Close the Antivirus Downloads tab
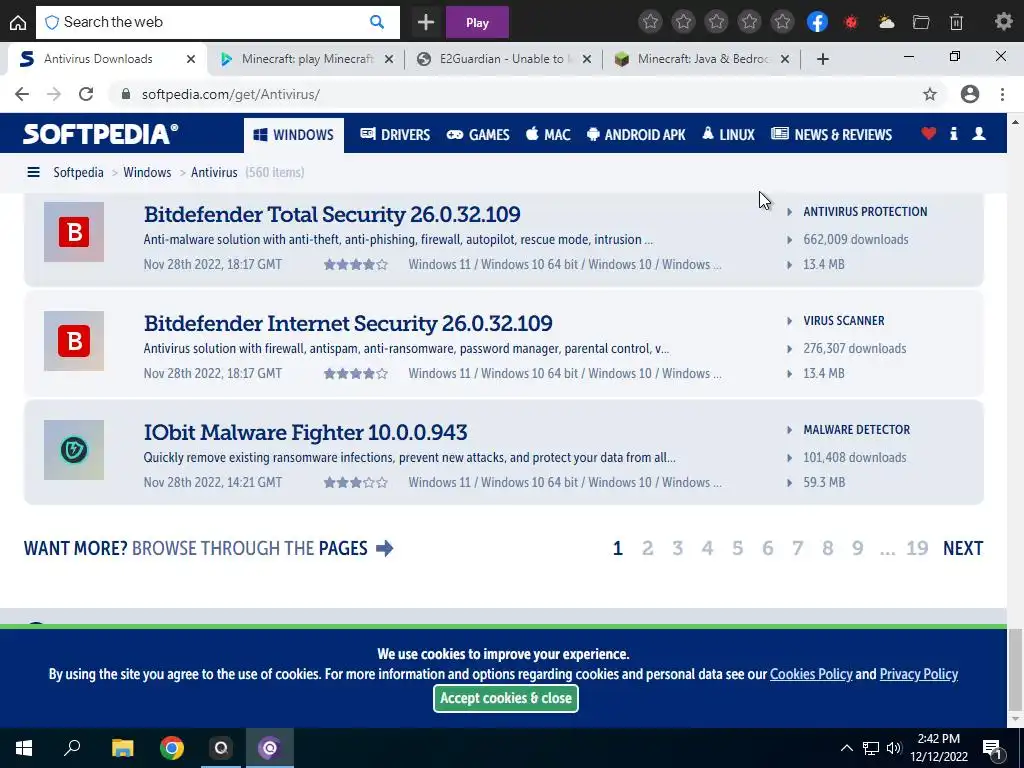Screen dimensions: 1024x768 191,59
